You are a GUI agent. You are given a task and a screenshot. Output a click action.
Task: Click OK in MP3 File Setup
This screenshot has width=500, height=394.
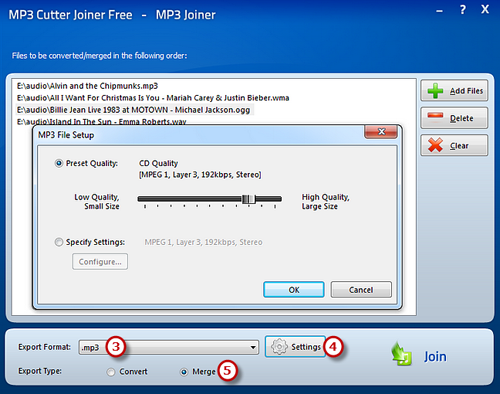tap(294, 290)
